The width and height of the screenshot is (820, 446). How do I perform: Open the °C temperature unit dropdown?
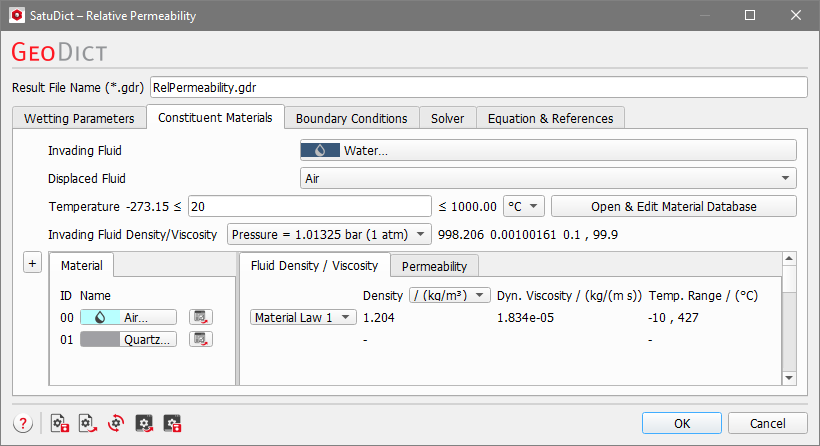pos(523,207)
